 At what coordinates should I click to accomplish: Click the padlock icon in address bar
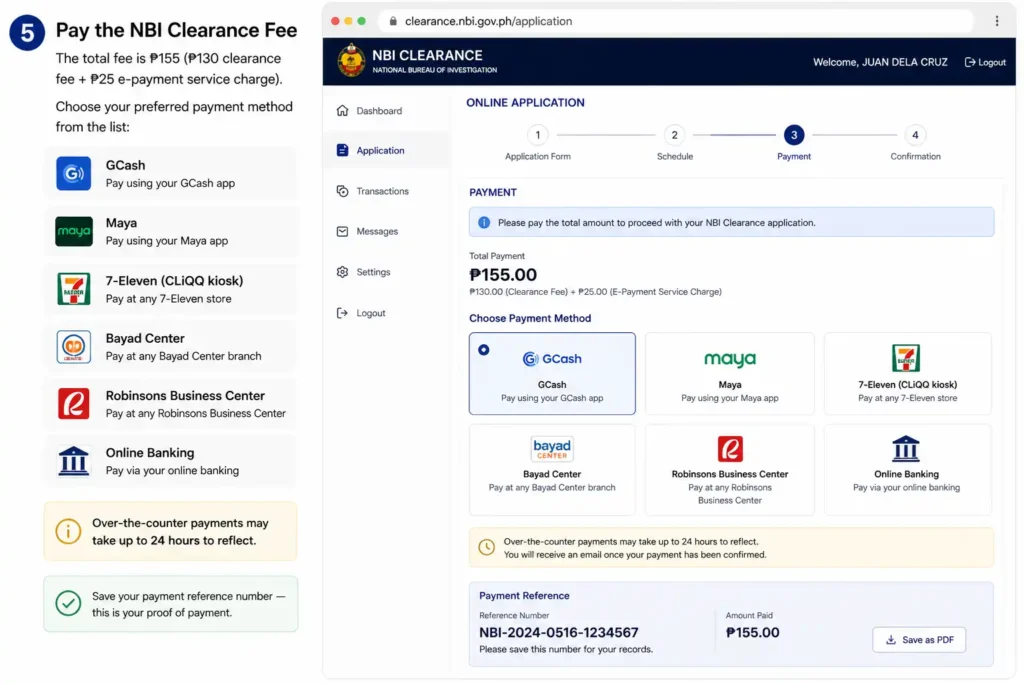coord(392,21)
